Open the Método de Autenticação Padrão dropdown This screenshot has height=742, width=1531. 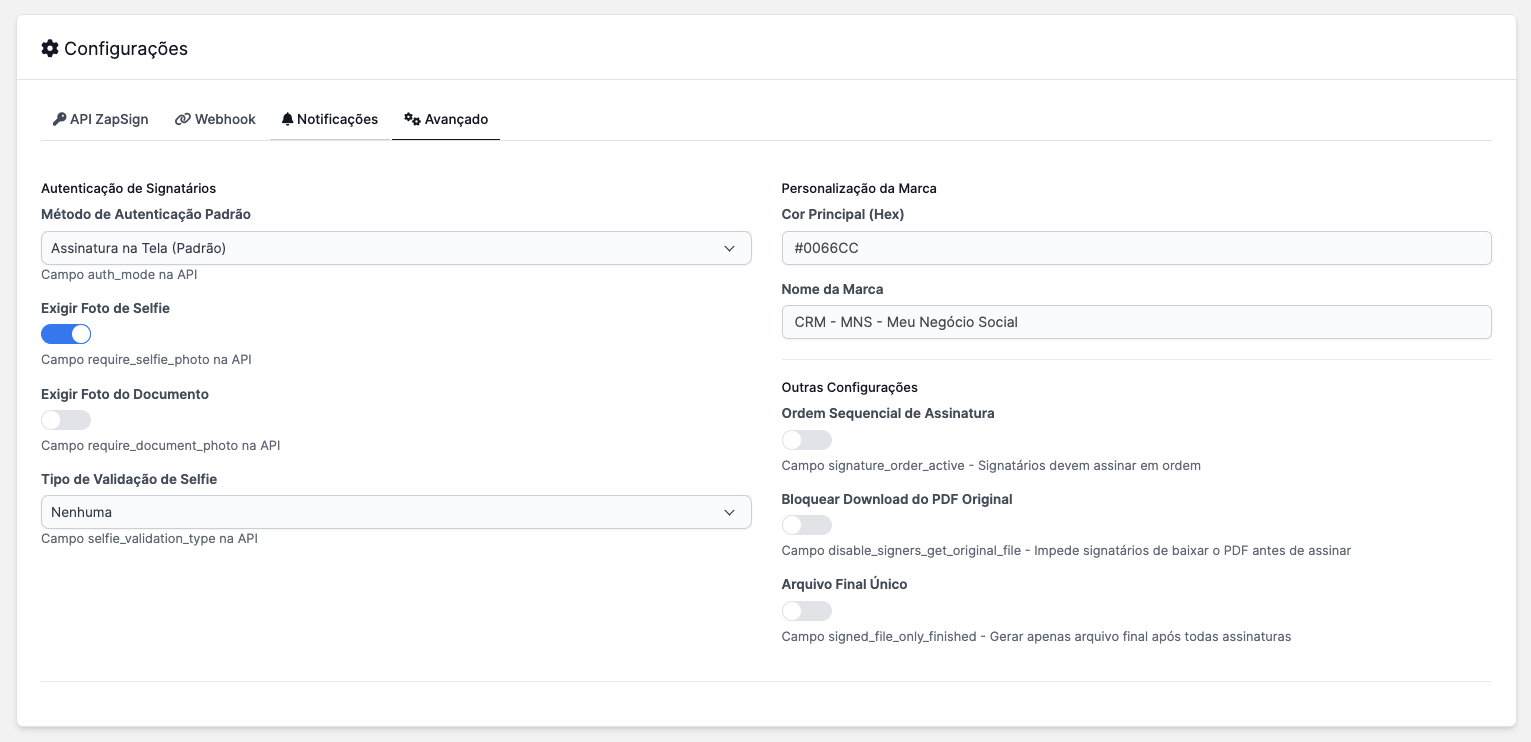tap(396, 247)
